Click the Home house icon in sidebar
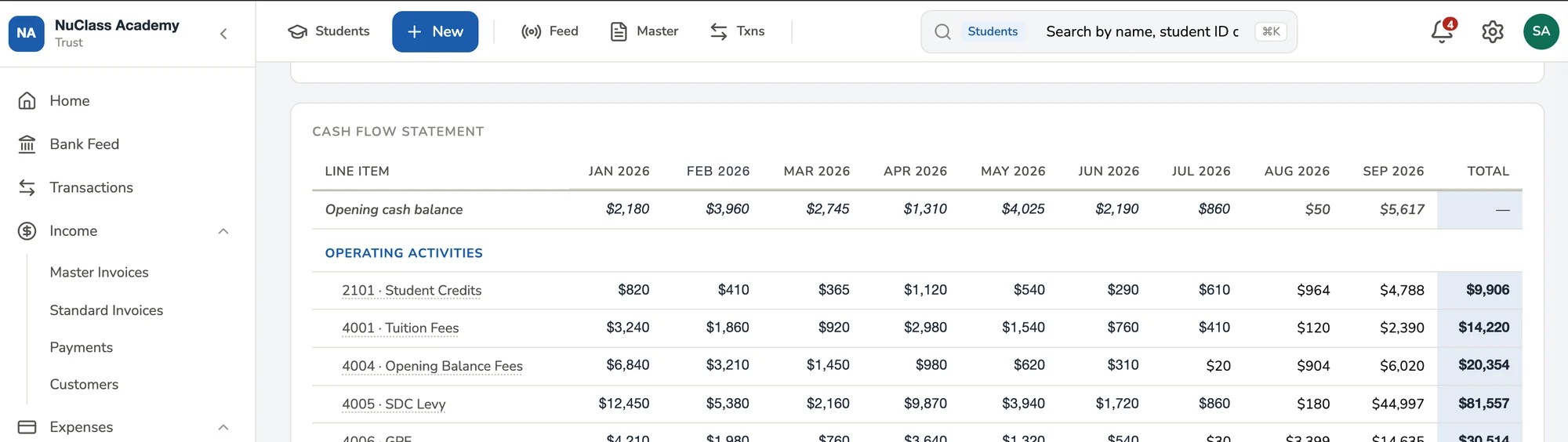Image resolution: width=1568 pixels, height=442 pixels. [27, 101]
